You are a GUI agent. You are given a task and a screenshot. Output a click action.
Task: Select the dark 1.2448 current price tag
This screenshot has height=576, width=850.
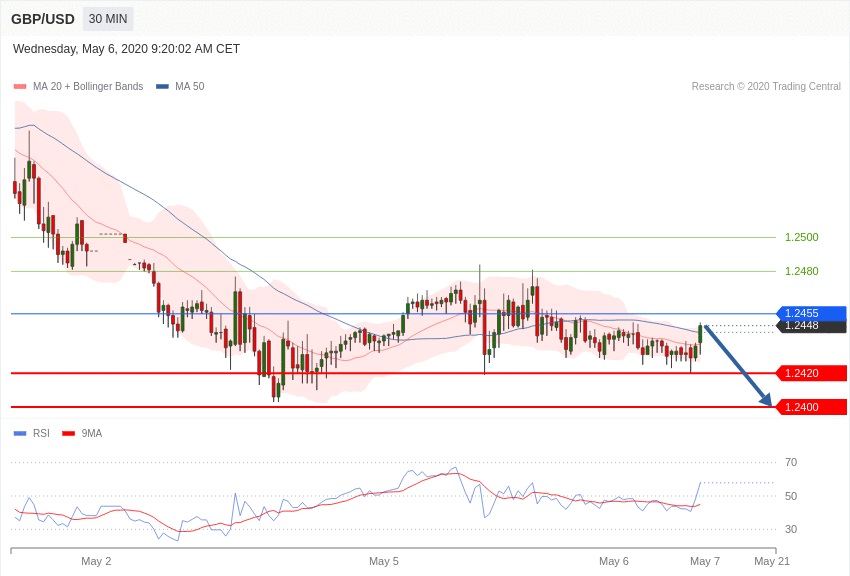(811, 326)
